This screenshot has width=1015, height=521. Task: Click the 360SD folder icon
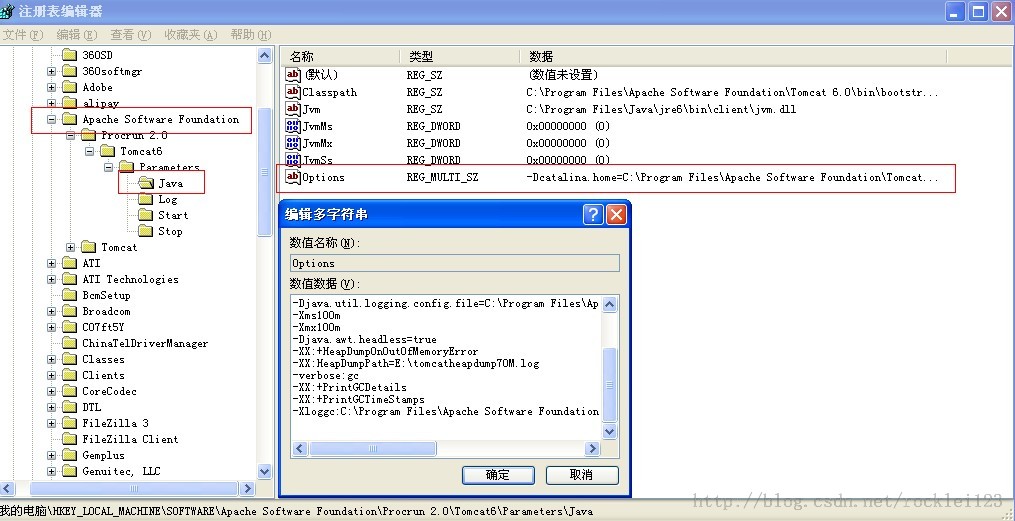[x=69, y=55]
